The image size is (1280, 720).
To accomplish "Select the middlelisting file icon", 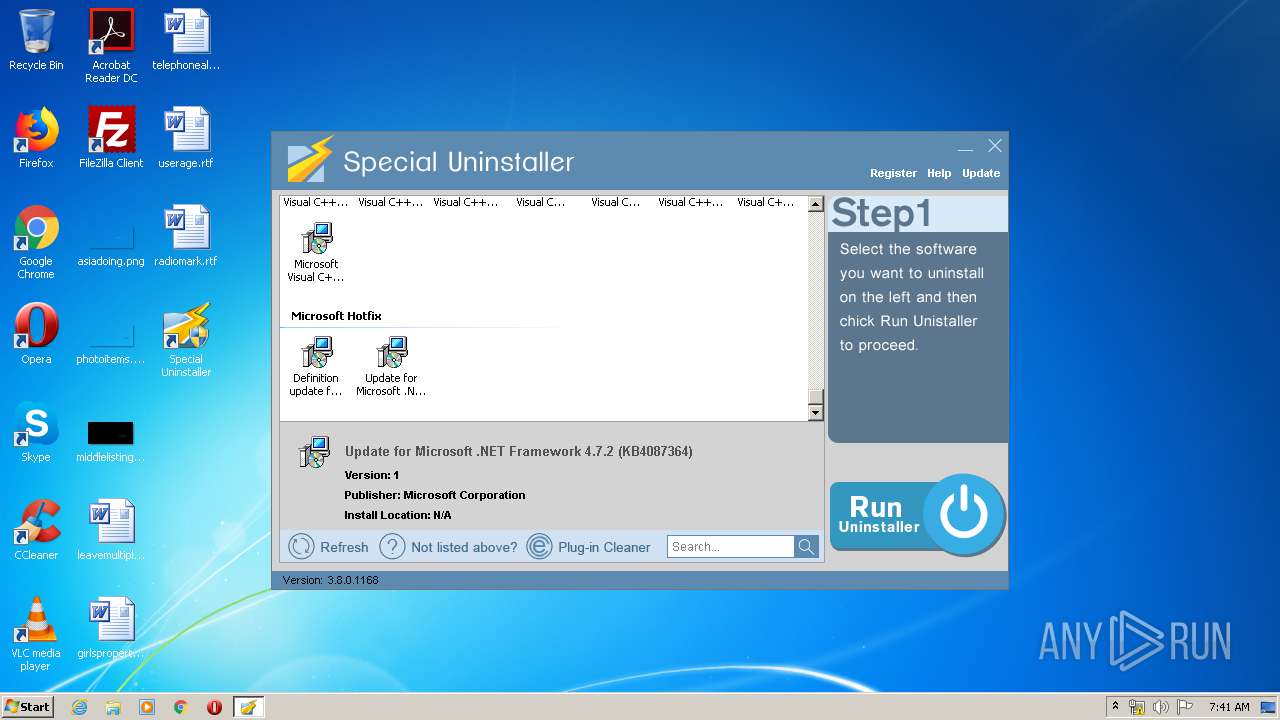I will coord(111,442).
